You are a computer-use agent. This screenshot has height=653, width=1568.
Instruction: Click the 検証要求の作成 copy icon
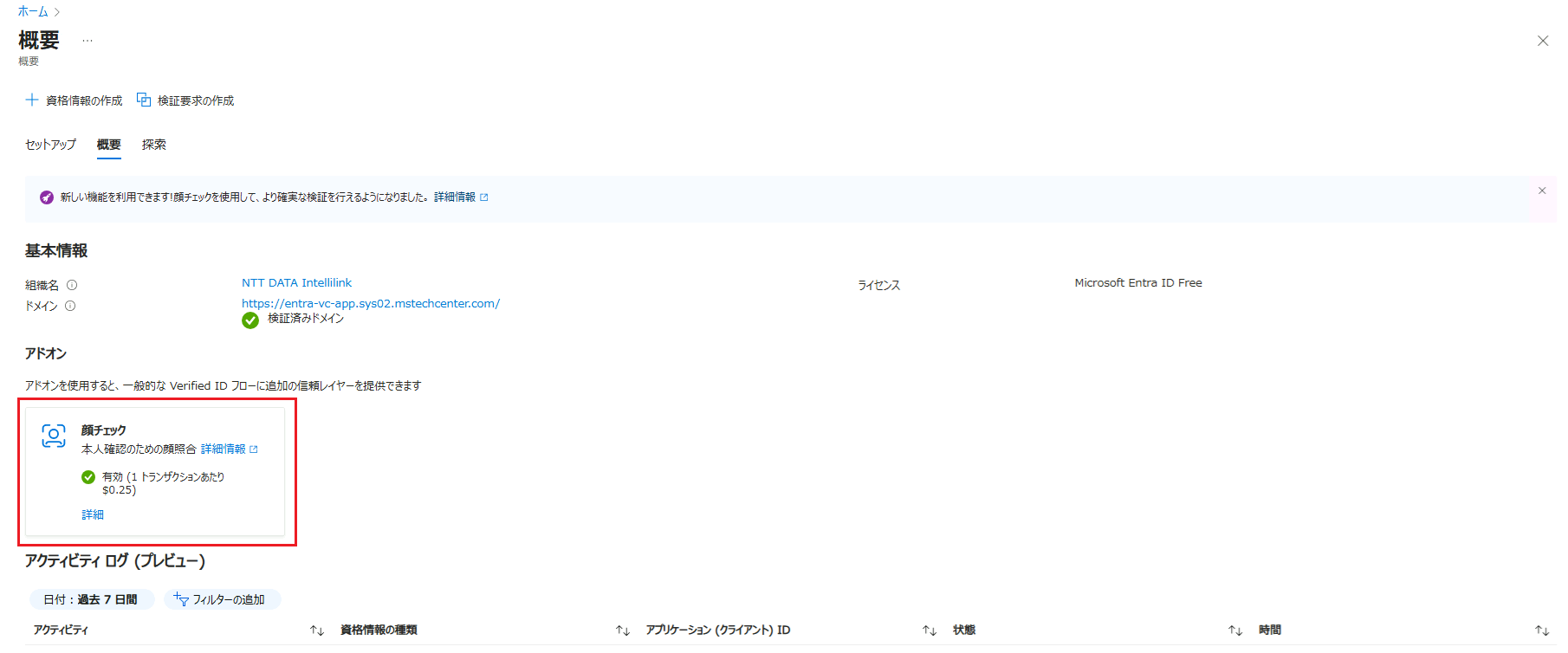[x=144, y=100]
